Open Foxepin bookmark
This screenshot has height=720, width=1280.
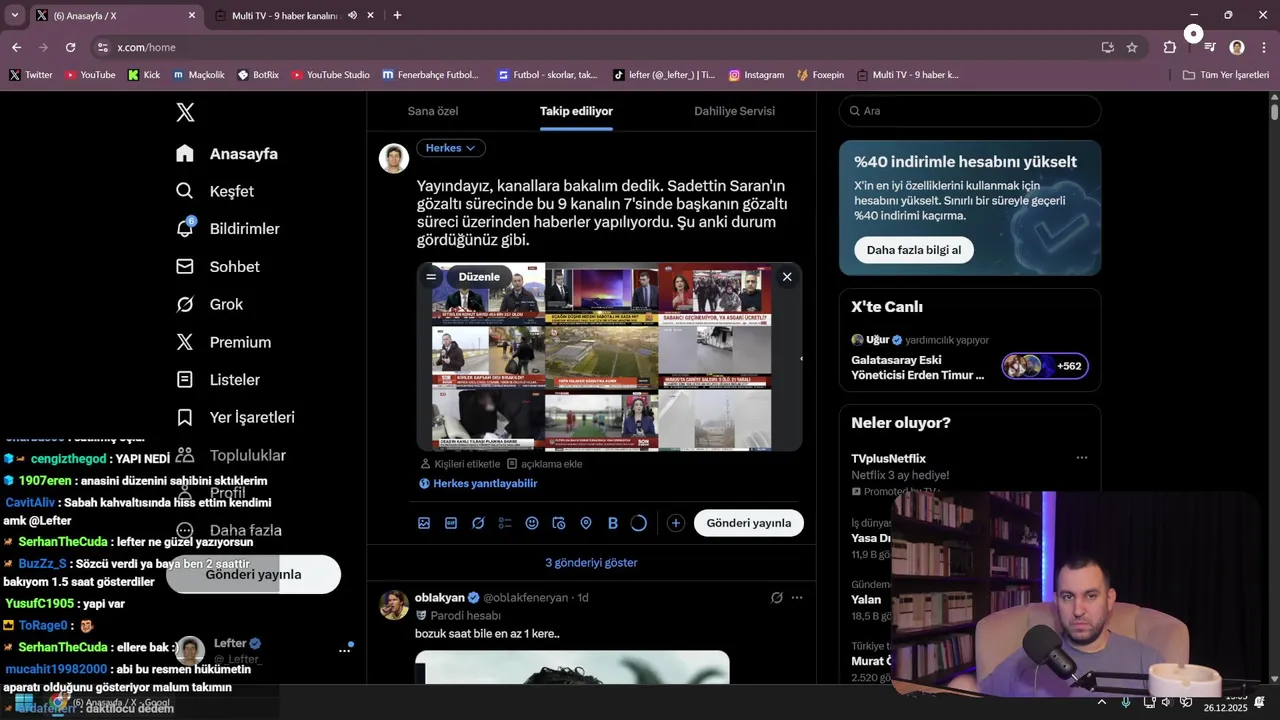[820, 75]
